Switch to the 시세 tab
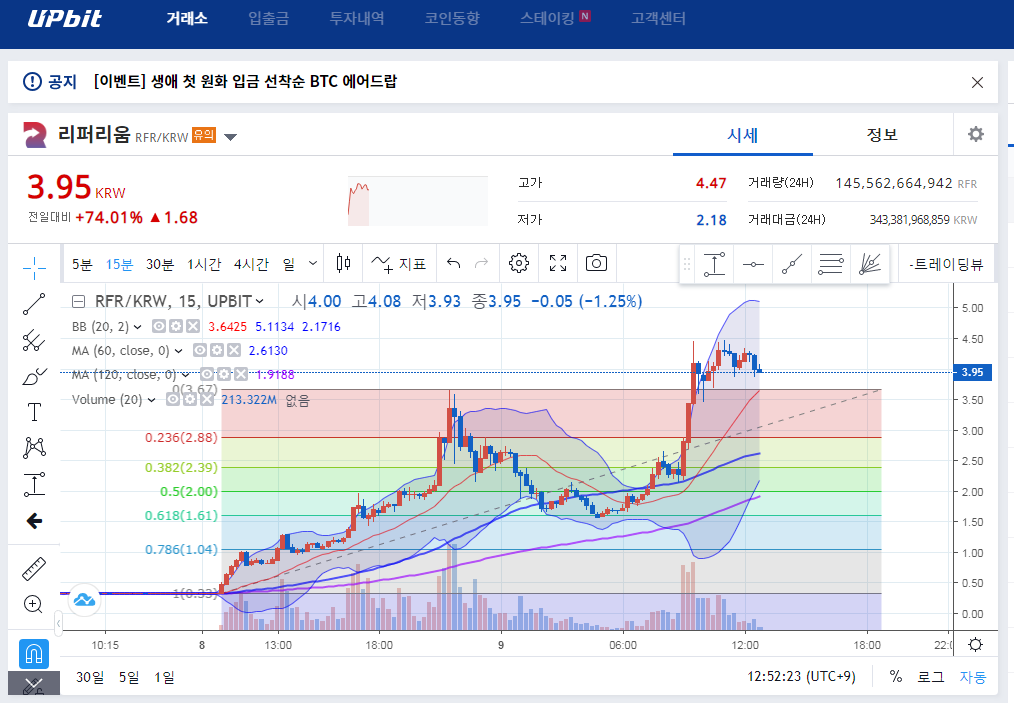The height and width of the screenshot is (703, 1014). click(x=742, y=135)
